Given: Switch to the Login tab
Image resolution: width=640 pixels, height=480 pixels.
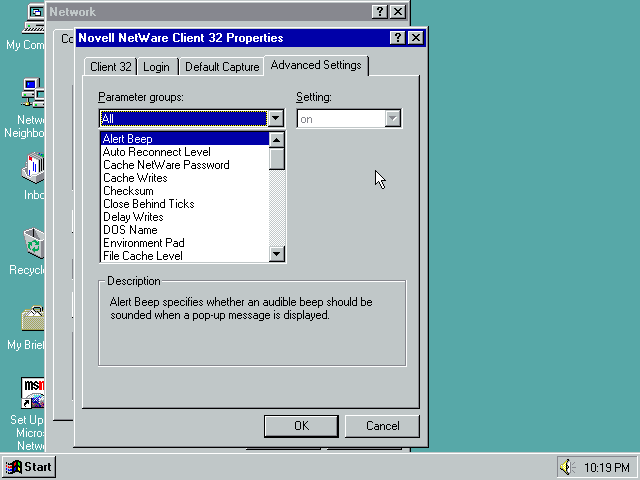Looking at the screenshot, I should 156,67.
